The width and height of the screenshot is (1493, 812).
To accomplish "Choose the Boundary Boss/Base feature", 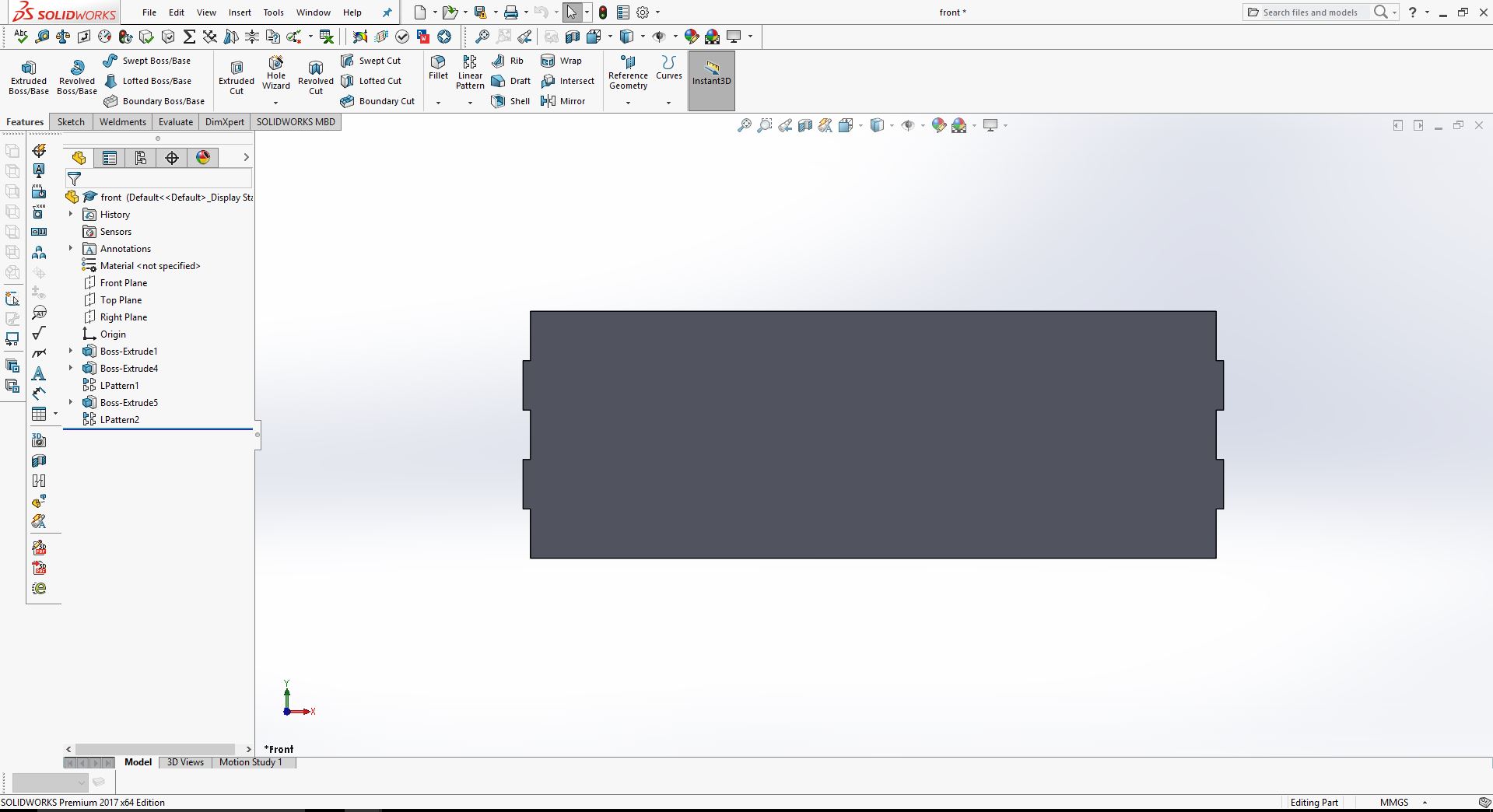I will [153, 101].
